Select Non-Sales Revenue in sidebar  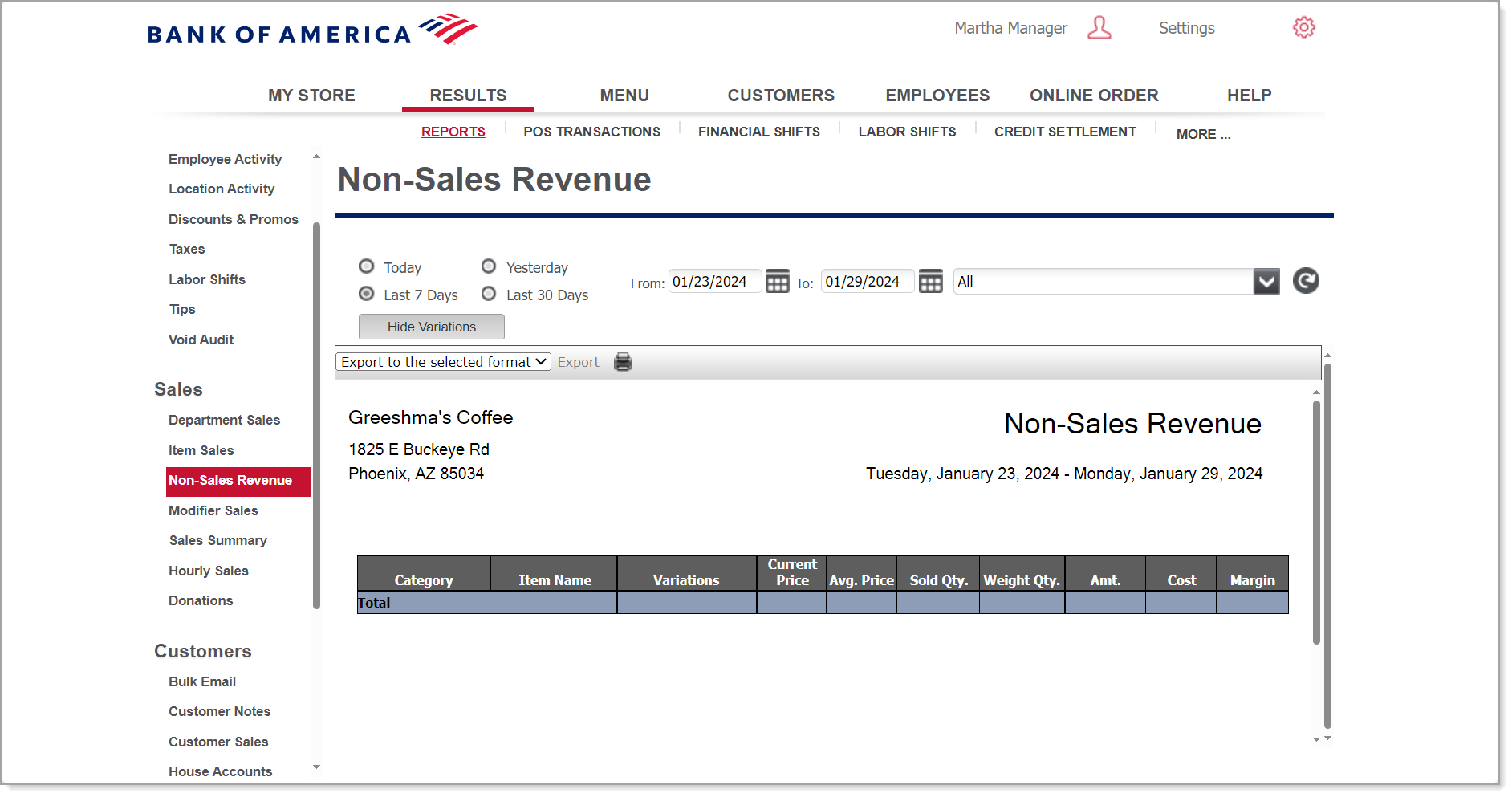(238, 481)
